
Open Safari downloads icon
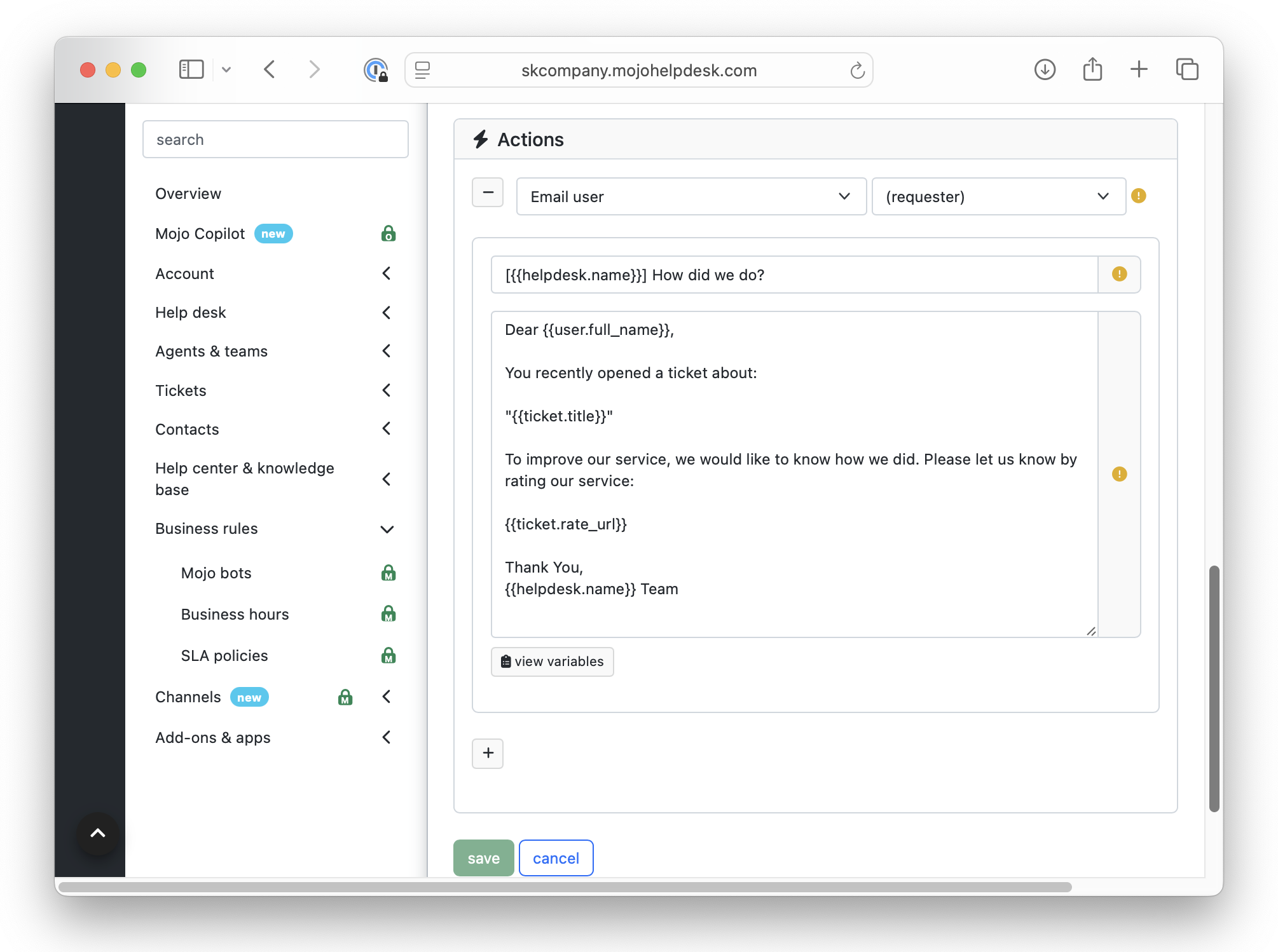coord(1045,69)
